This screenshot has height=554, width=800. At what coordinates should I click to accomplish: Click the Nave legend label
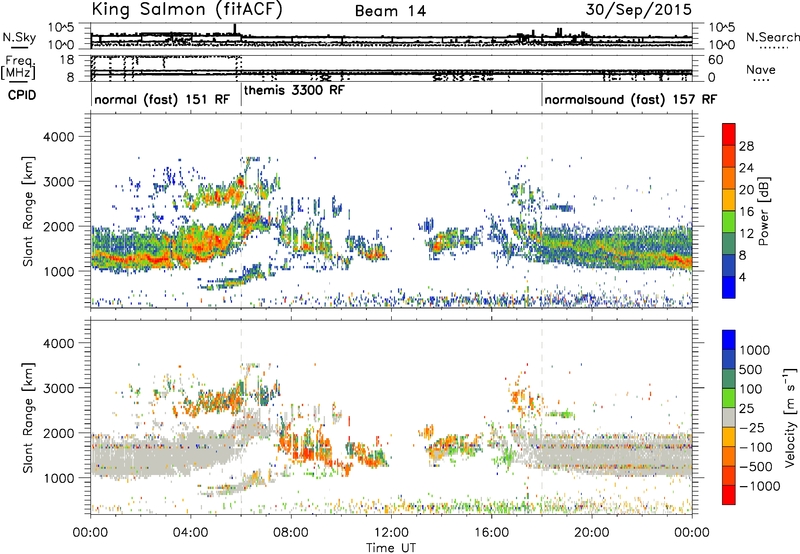pyautogui.click(x=761, y=69)
